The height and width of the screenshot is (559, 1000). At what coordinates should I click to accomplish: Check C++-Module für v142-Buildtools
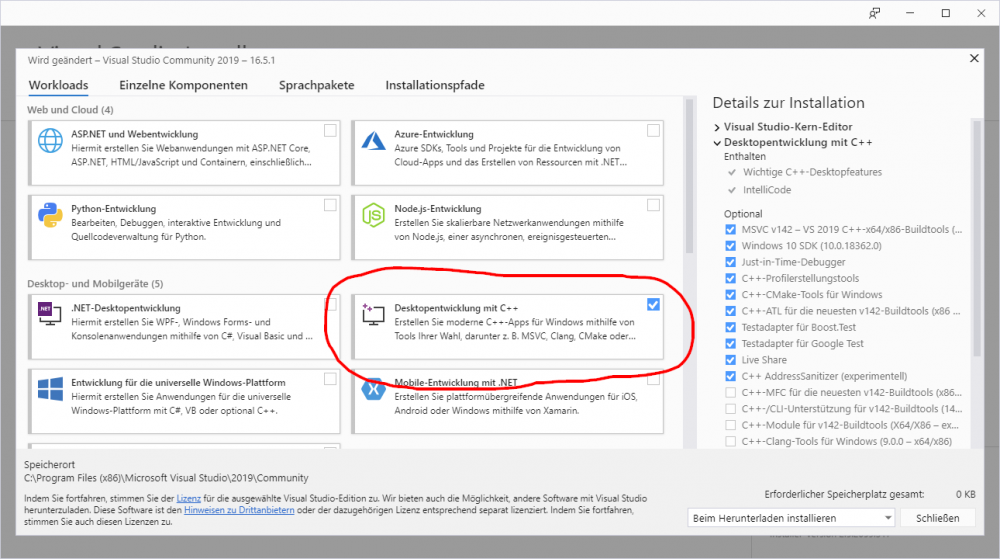pos(730,425)
